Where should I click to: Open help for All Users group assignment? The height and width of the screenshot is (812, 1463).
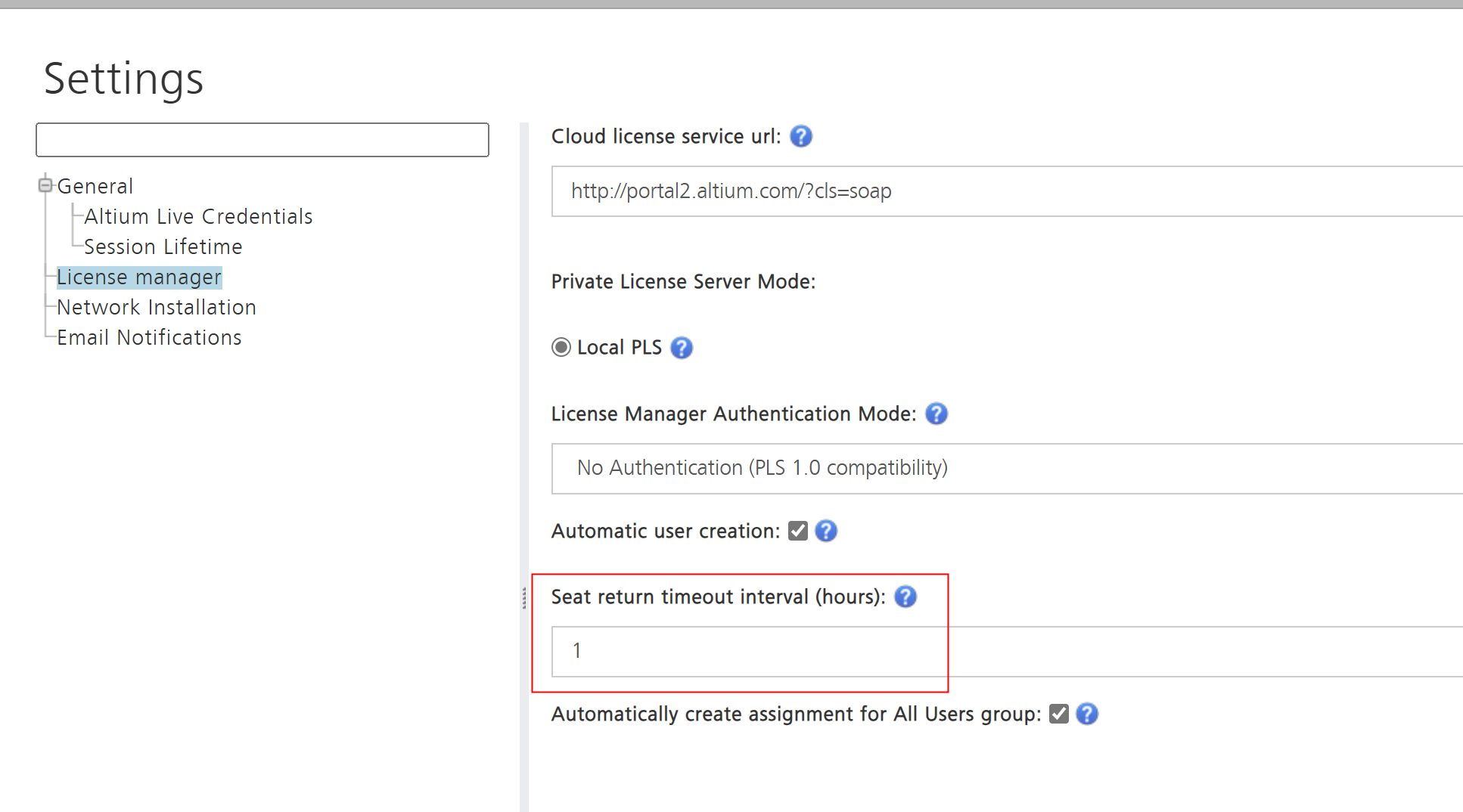click(1086, 714)
